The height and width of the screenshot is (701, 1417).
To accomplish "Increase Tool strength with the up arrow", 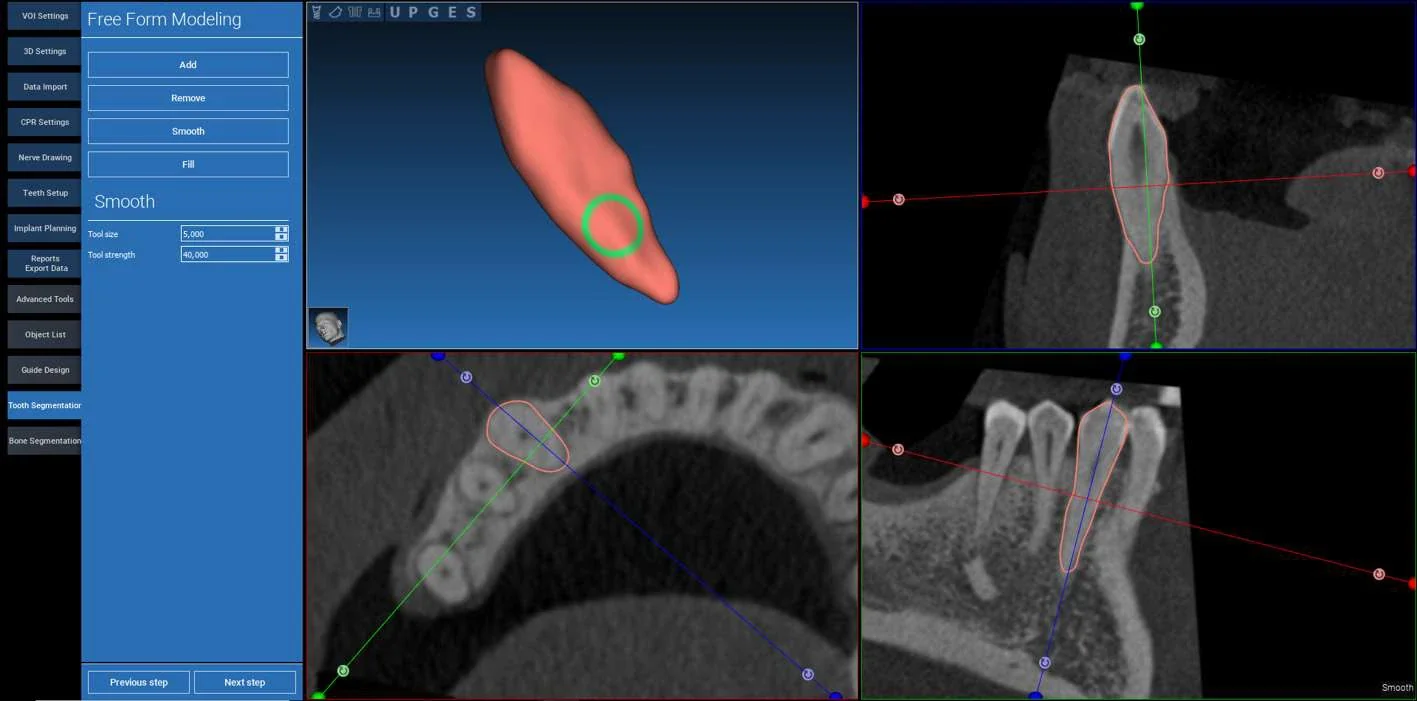I will (x=282, y=251).
